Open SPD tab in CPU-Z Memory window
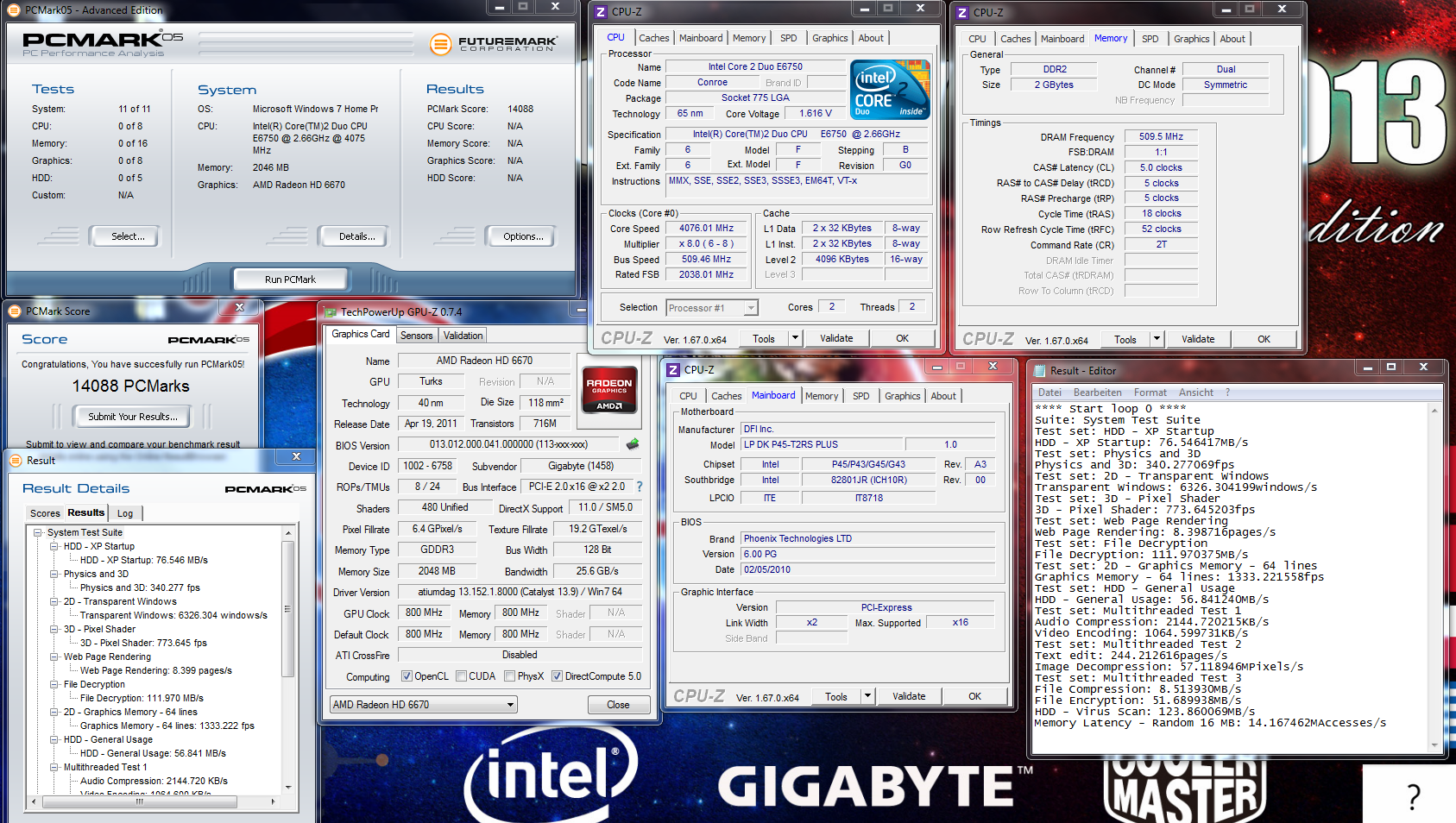Image resolution: width=1456 pixels, height=823 pixels. 1150,39
